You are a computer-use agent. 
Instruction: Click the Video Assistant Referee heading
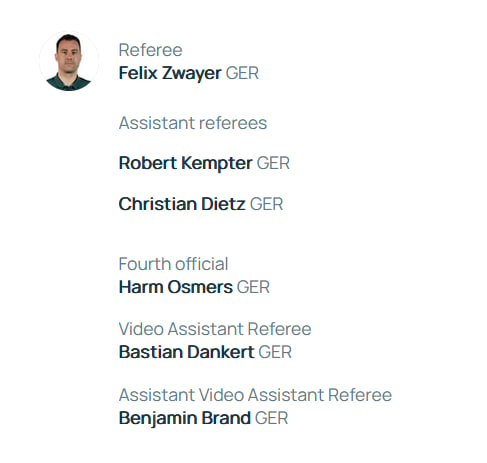click(215, 329)
